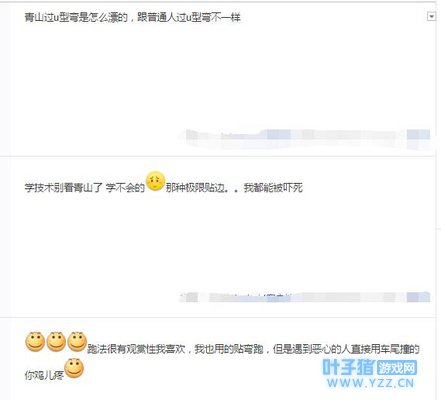441x400 pixels.
Task: Click the second smiley in the row of three
Action: click(x=56, y=342)
